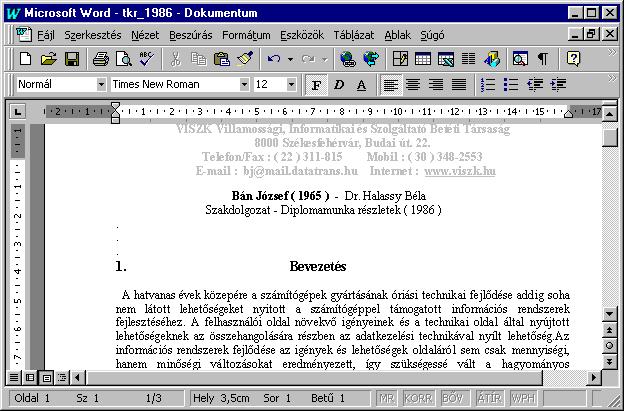624x411 pixels.
Task: Click the vertical scrollbar down arrow
Action: tap(609, 314)
